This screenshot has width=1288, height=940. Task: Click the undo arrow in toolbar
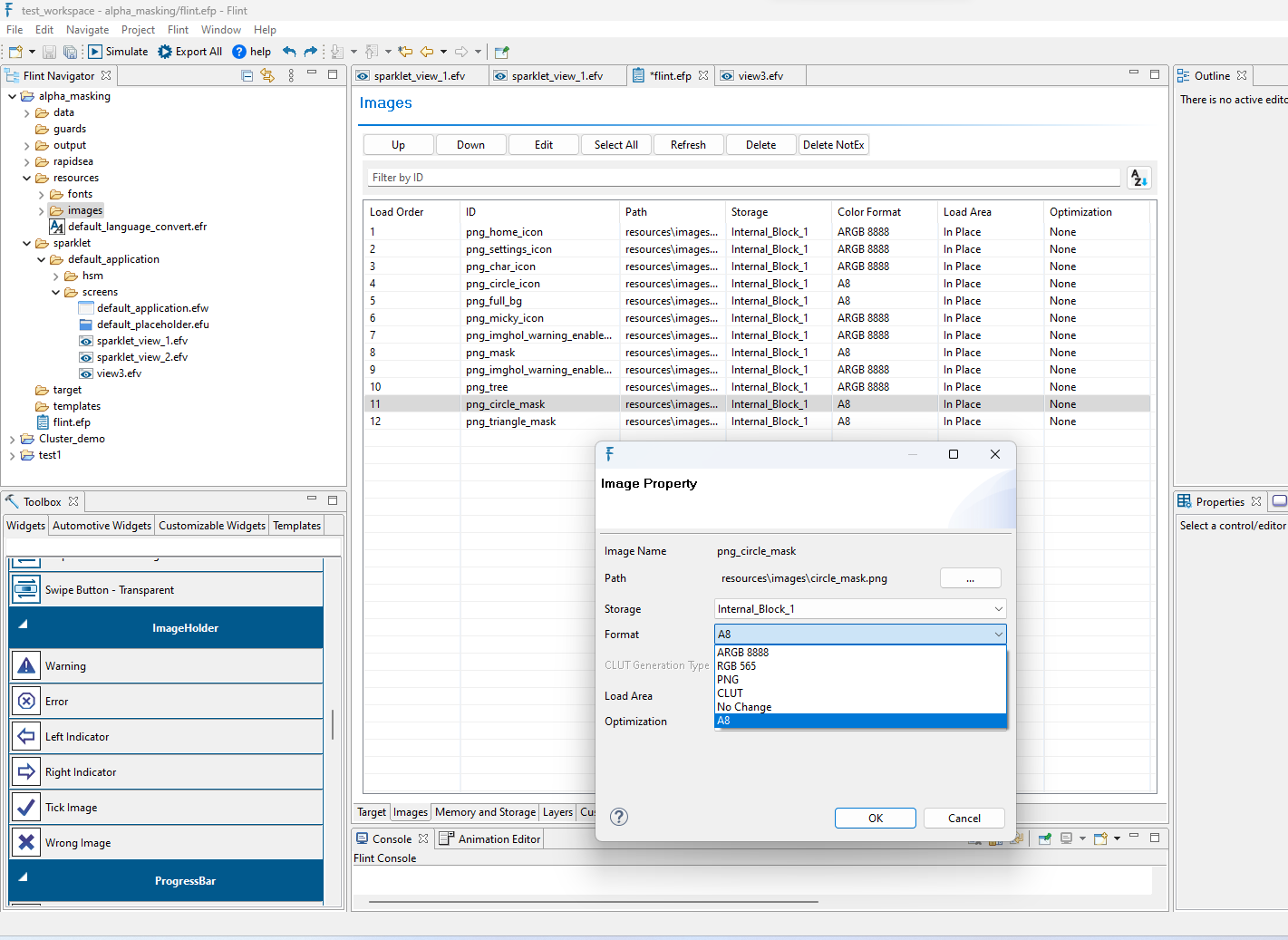(x=289, y=52)
